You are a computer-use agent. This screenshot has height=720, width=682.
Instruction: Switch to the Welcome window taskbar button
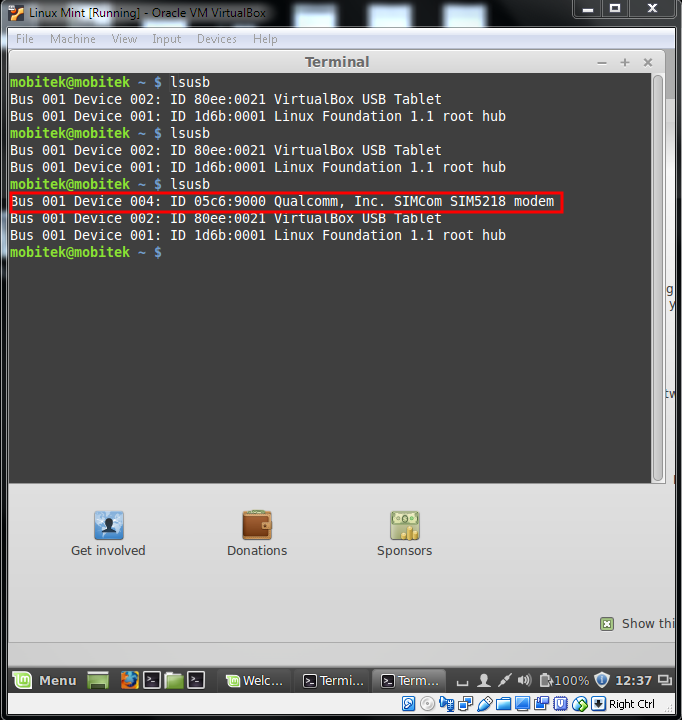[256, 680]
